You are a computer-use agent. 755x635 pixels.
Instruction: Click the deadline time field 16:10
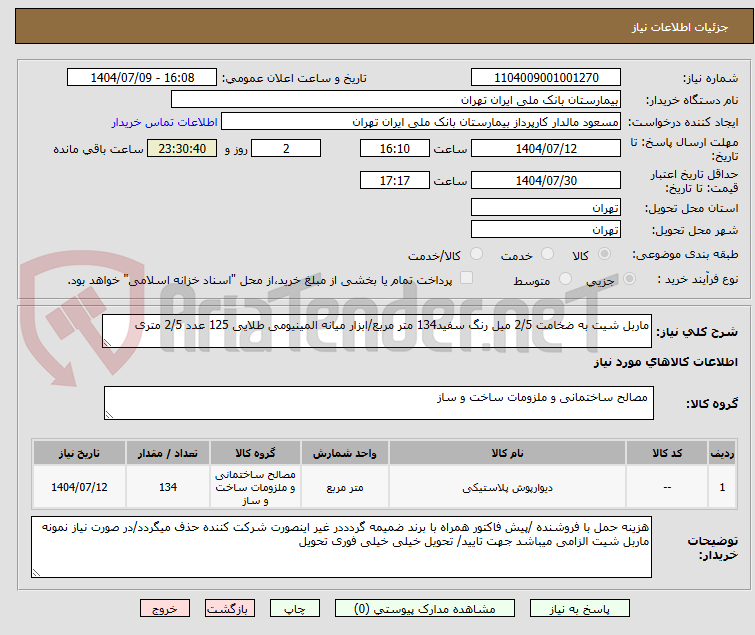pos(395,148)
